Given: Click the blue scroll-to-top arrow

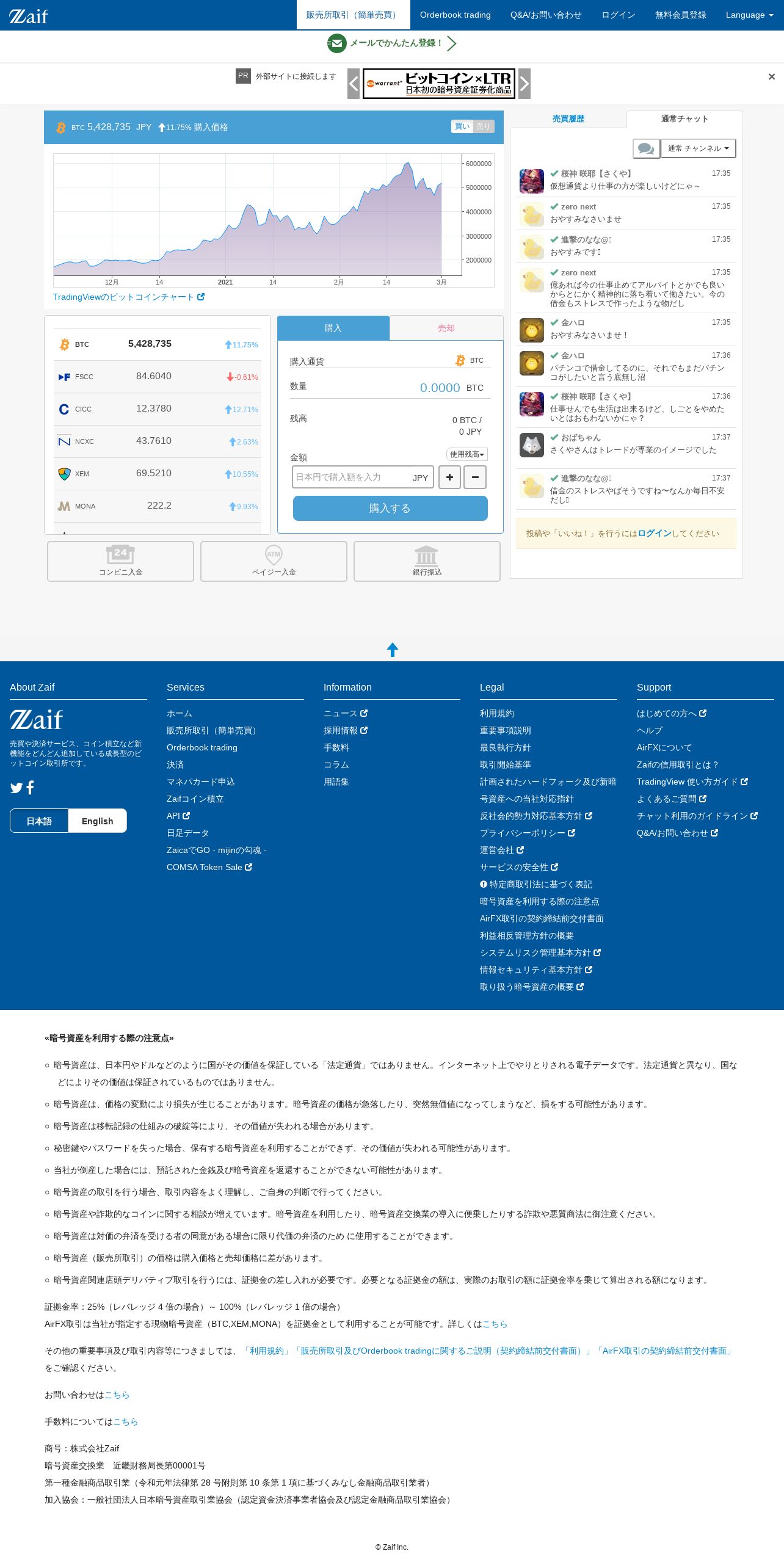Looking at the screenshot, I should [x=393, y=650].
